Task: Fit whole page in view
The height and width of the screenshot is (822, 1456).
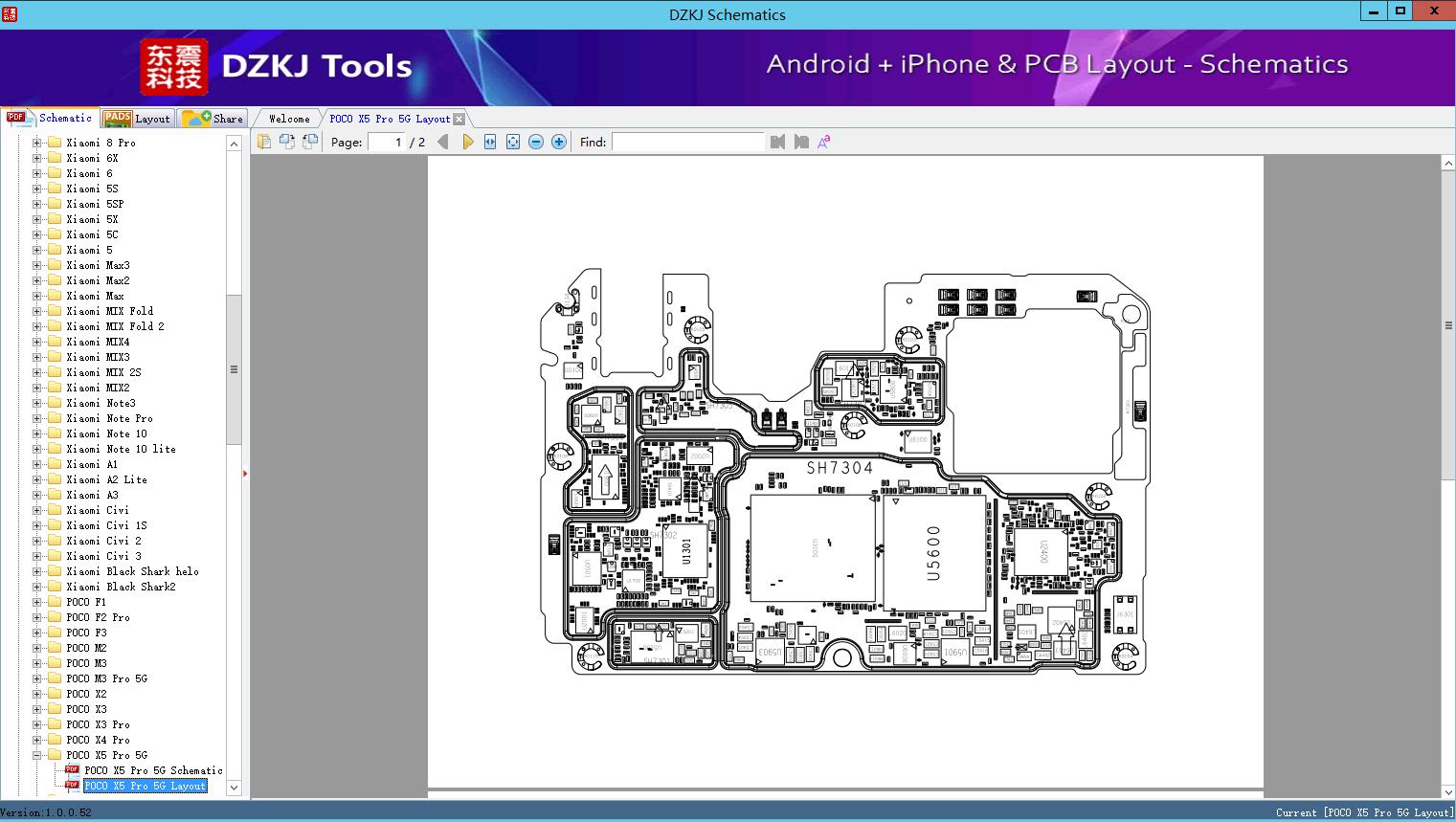Action: tap(513, 142)
